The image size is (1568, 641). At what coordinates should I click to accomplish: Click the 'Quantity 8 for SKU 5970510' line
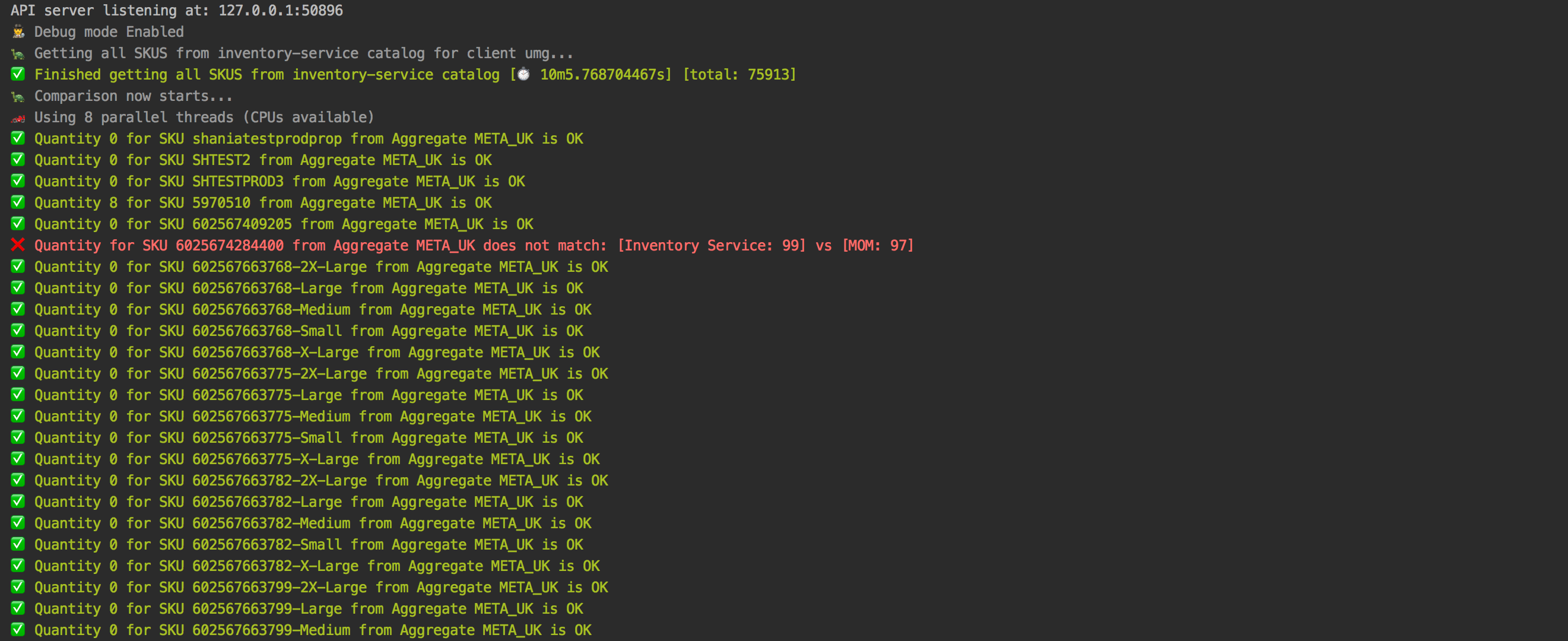point(263,203)
